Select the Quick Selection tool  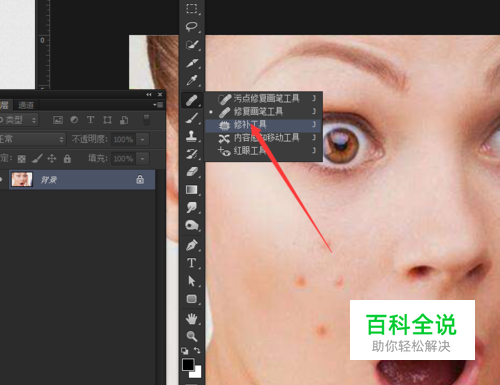[192, 44]
